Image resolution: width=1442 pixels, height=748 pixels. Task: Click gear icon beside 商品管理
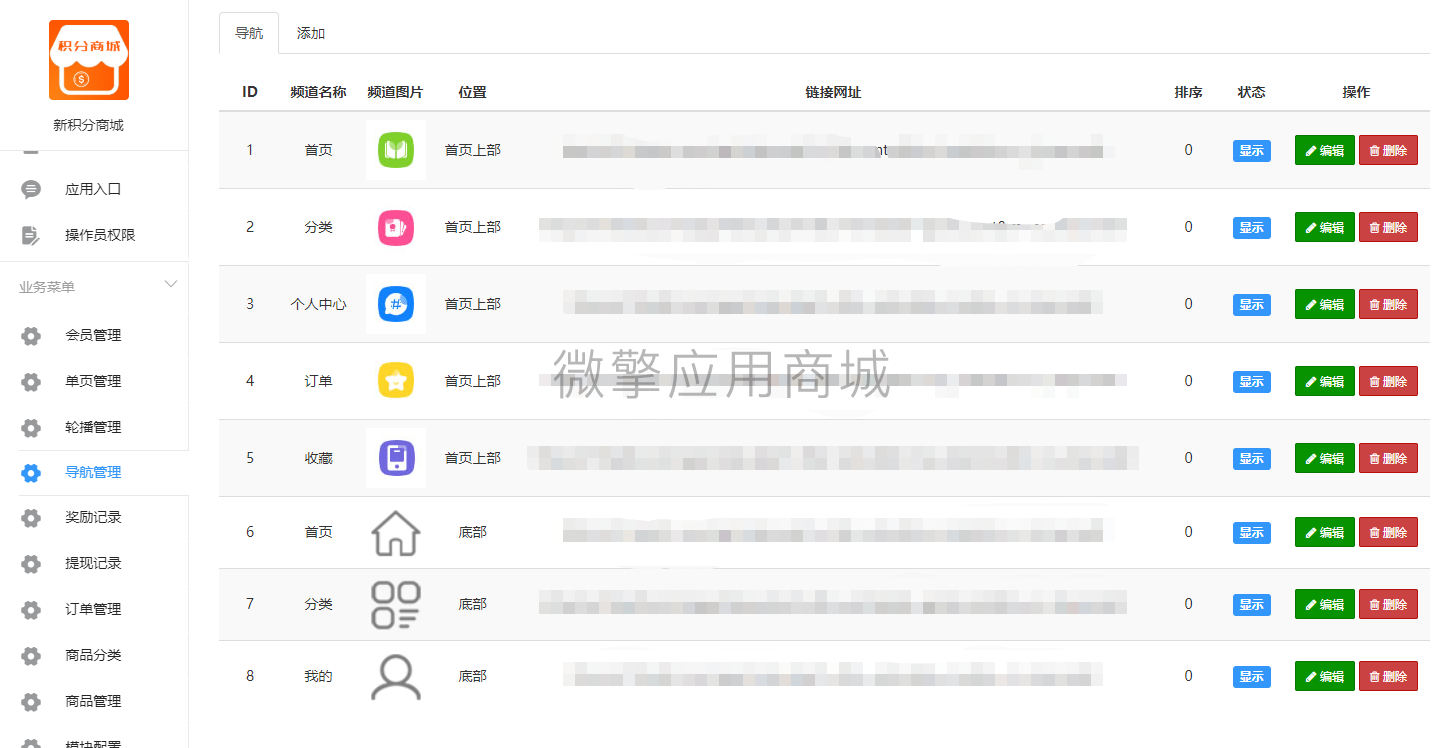click(x=31, y=702)
